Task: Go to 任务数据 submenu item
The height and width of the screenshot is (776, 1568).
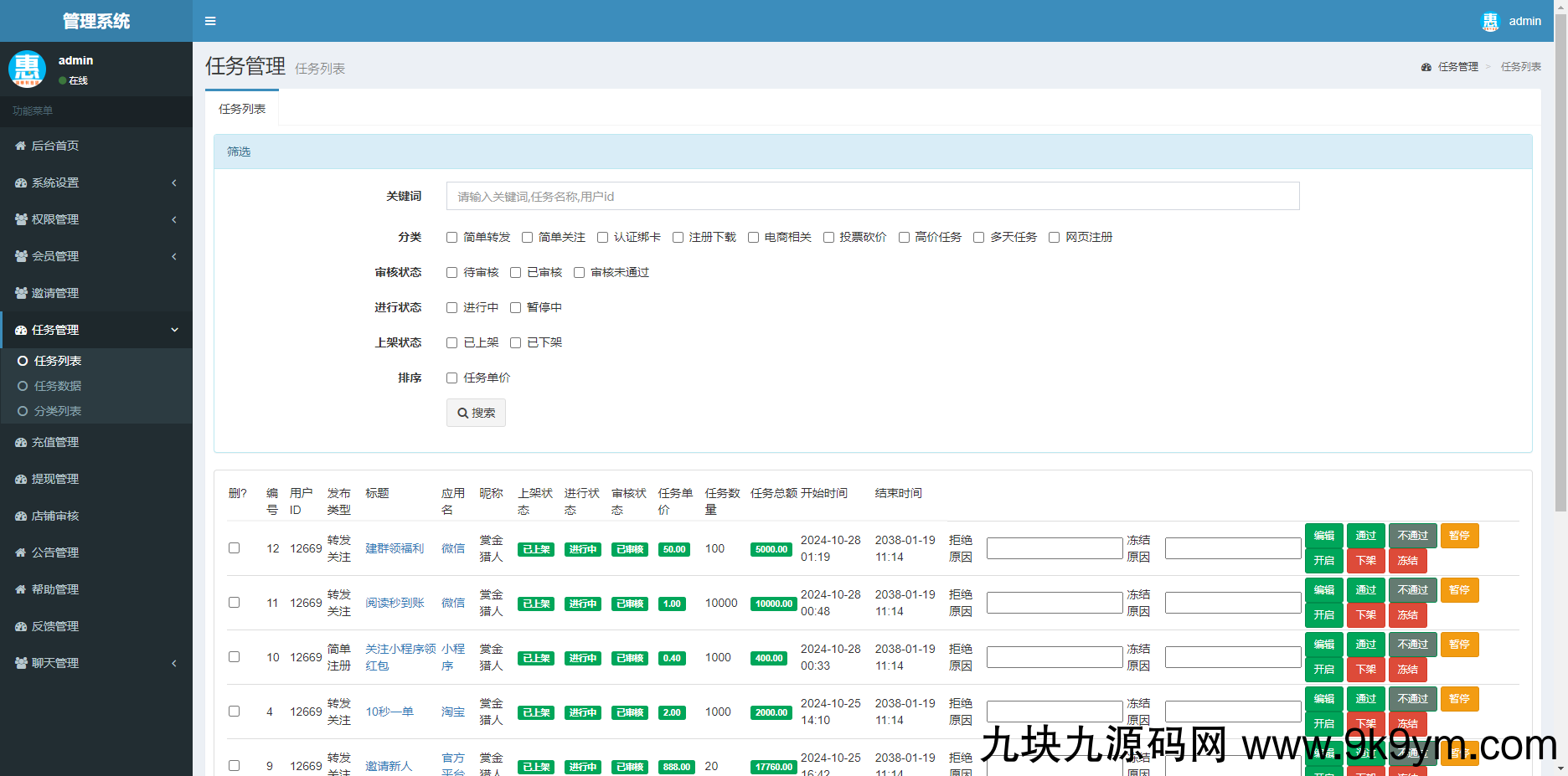Action: [x=58, y=386]
